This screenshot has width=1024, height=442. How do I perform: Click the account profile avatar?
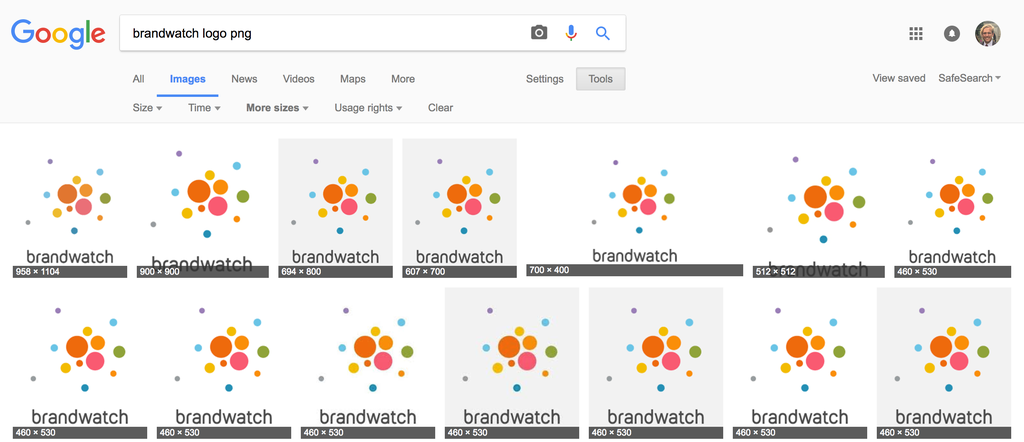[987, 34]
